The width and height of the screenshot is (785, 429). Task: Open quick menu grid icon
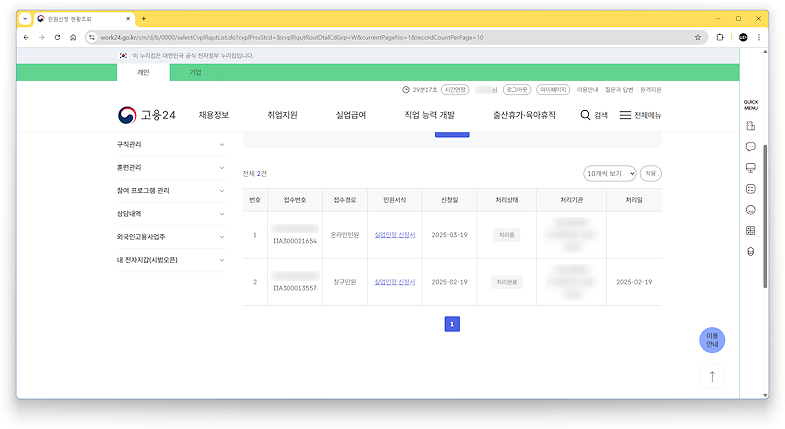[750, 231]
